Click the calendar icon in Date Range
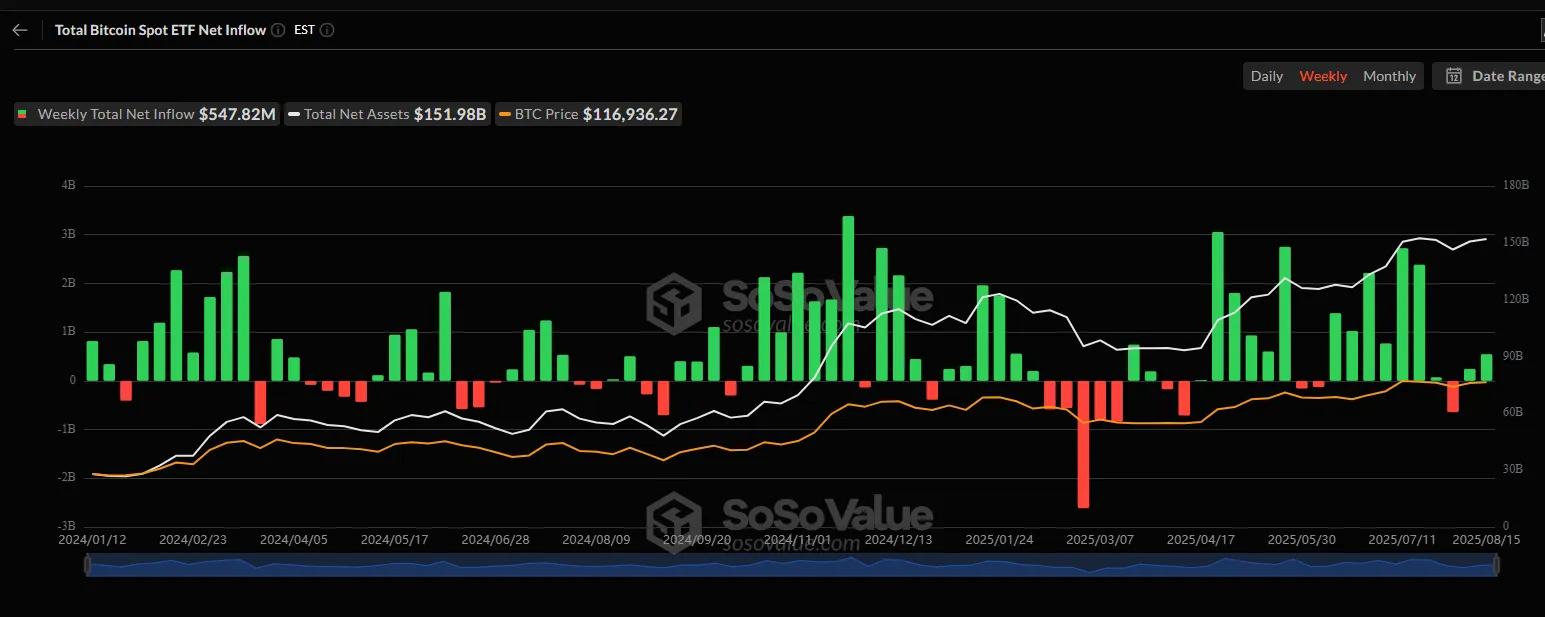The image size is (1545, 617). [1454, 76]
